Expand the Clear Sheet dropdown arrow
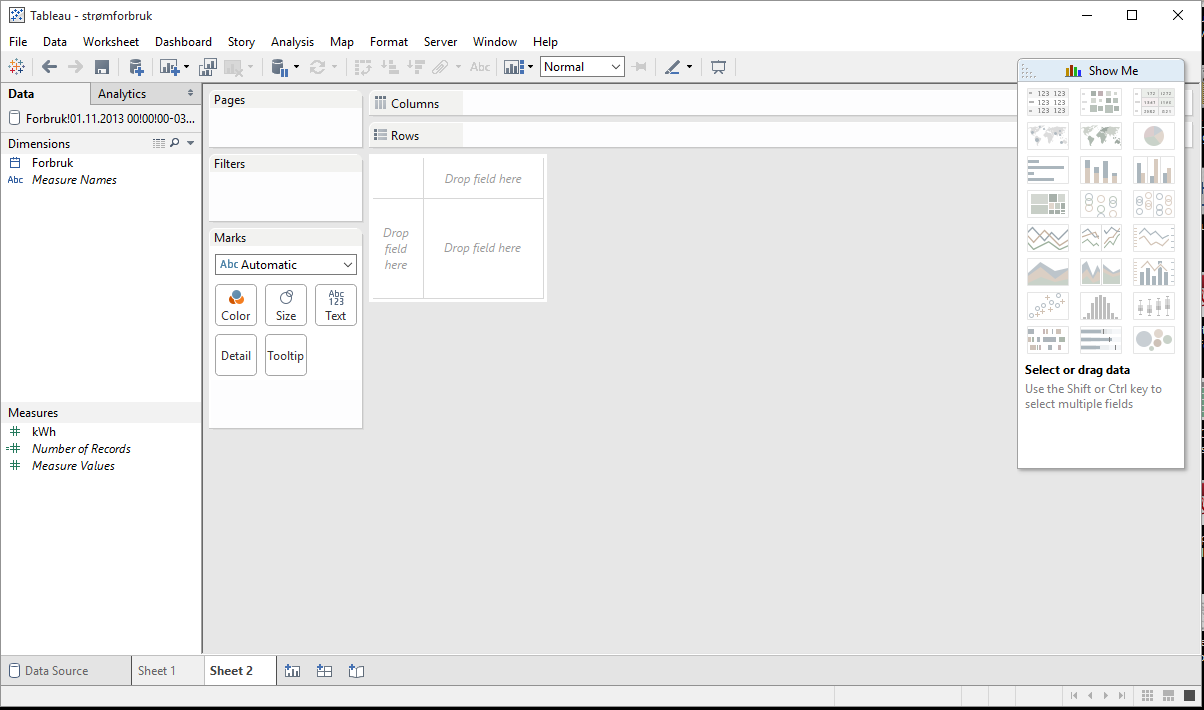Viewport: 1204px width, 710px height. 250,68
